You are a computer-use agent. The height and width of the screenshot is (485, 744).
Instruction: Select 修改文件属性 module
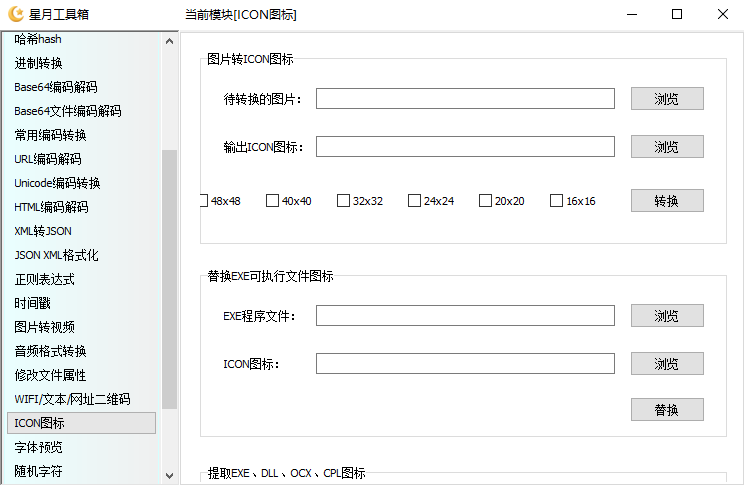[x=50, y=375]
